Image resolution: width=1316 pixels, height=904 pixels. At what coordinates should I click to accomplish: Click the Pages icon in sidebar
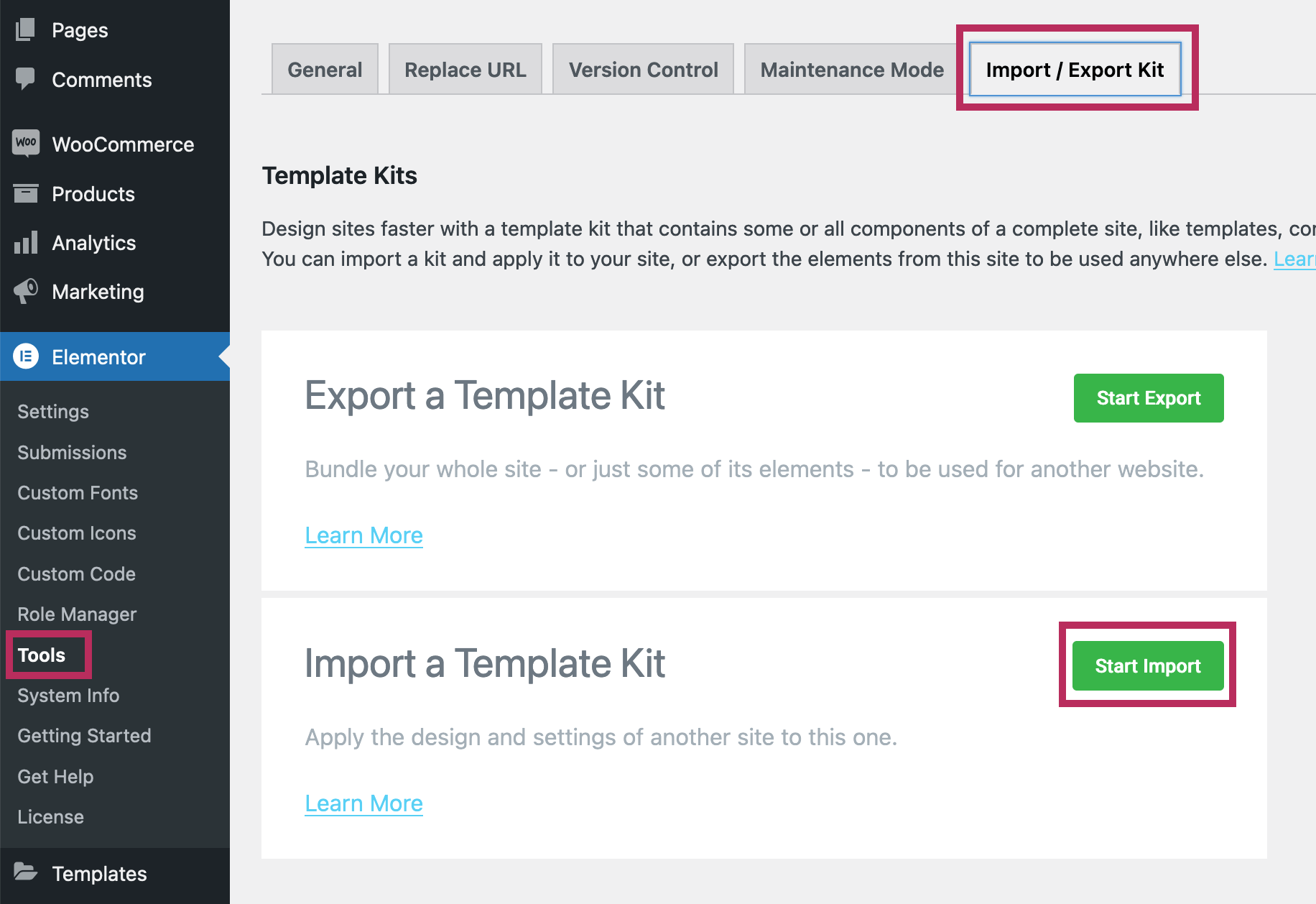pyautogui.click(x=25, y=29)
